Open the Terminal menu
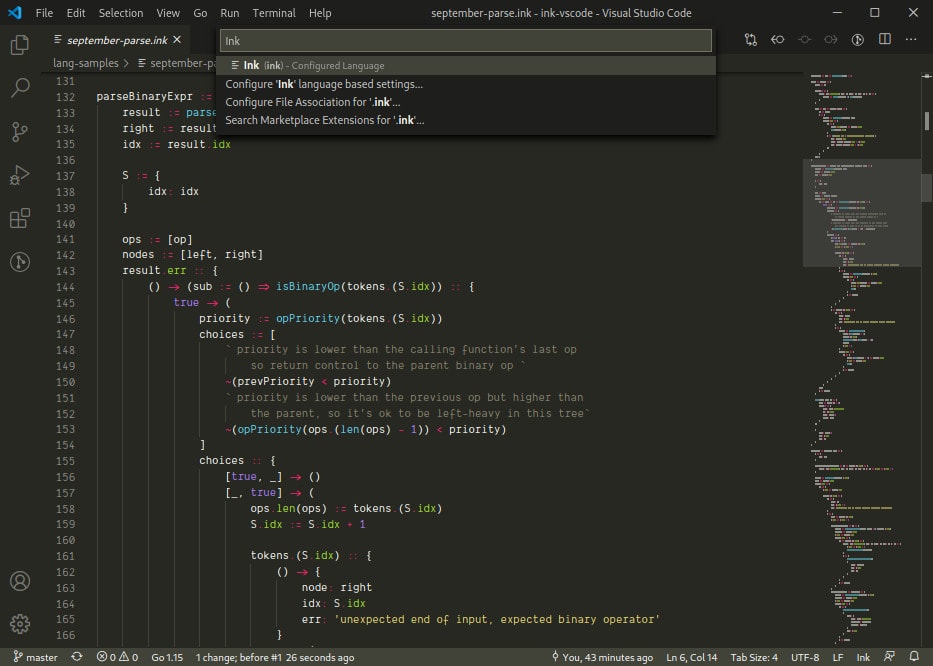 (274, 13)
